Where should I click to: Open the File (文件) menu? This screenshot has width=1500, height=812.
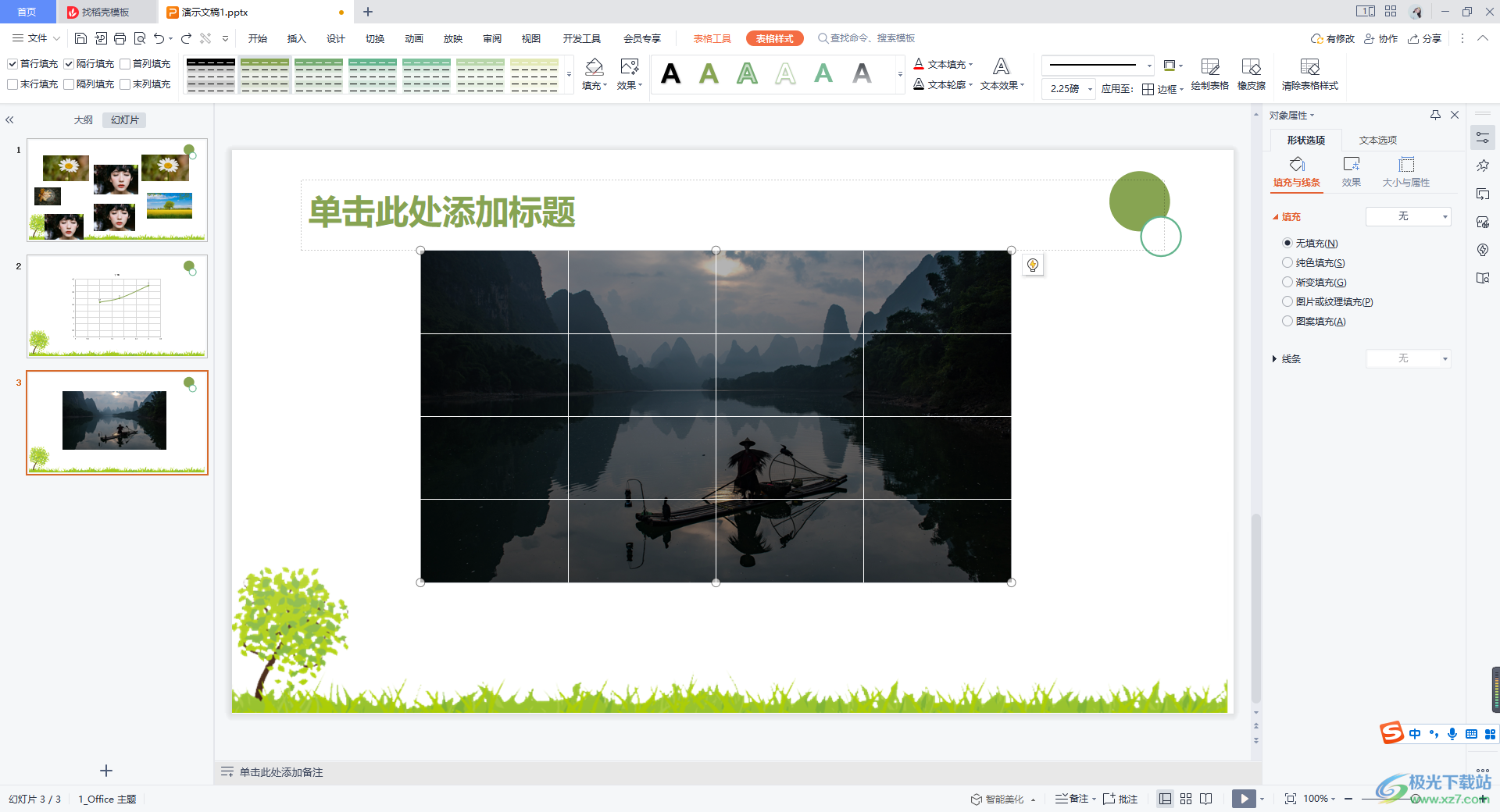pyautogui.click(x=36, y=38)
